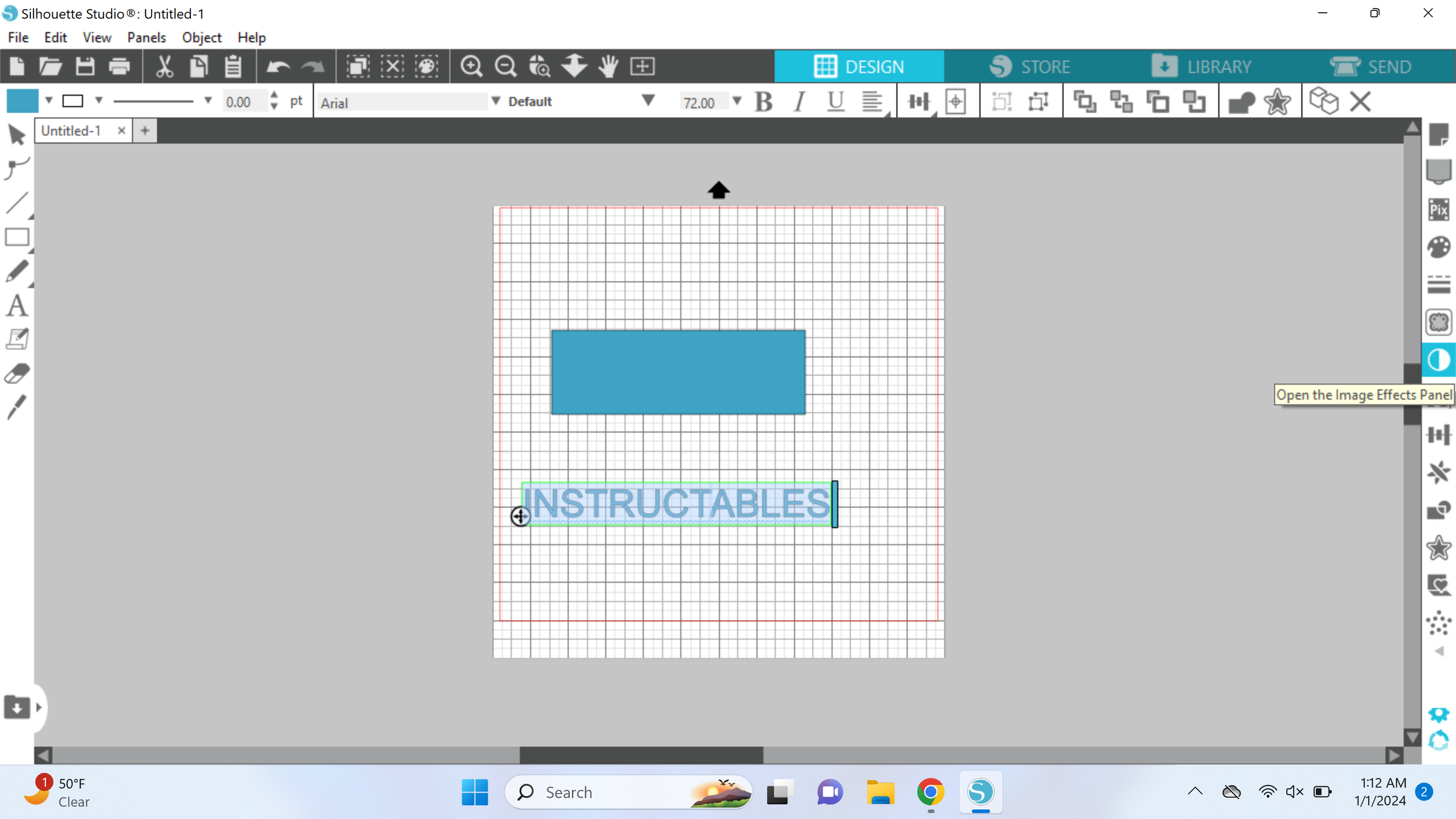Click the Pan hand tool
The height and width of the screenshot is (819, 1456).
[608, 66]
